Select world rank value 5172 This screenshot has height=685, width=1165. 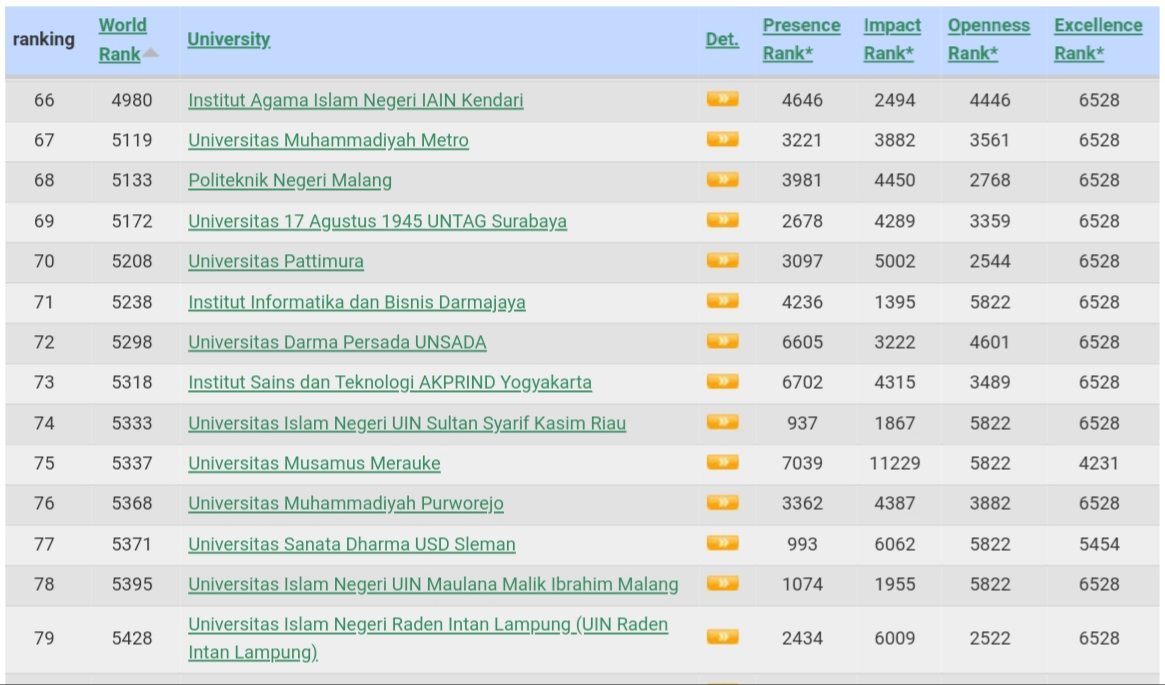(132, 221)
